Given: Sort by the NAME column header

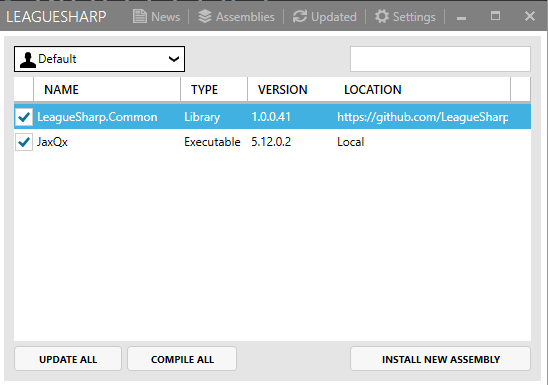Looking at the screenshot, I should (x=107, y=89).
